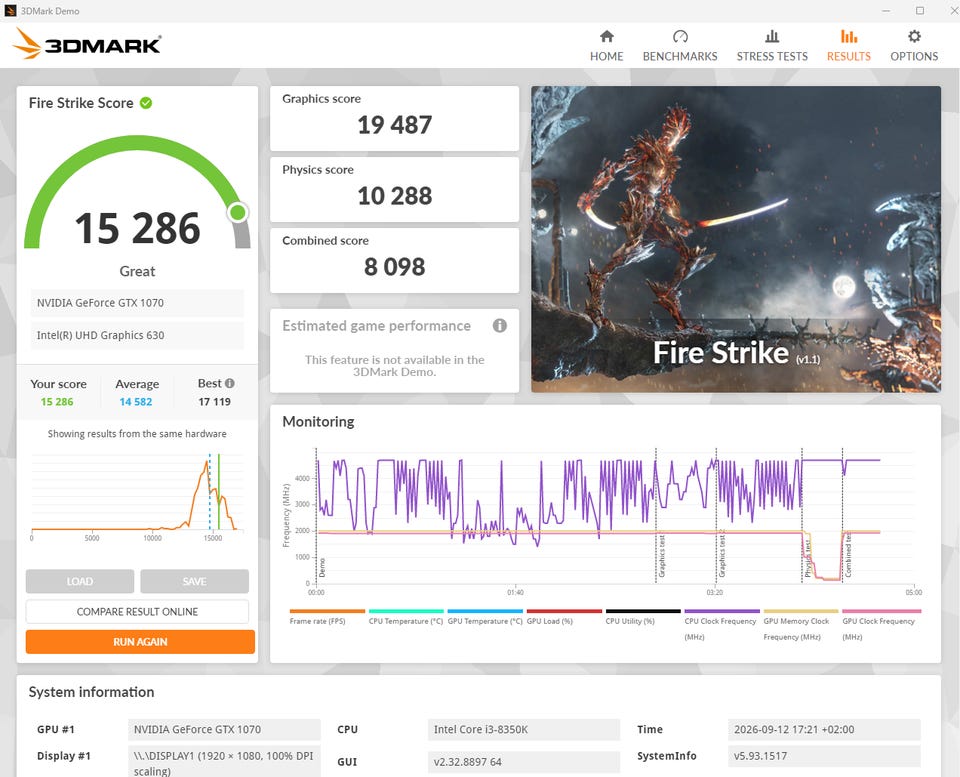Switch to STRESS TESTS tab
960x777 pixels.
pyautogui.click(x=772, y=46)
